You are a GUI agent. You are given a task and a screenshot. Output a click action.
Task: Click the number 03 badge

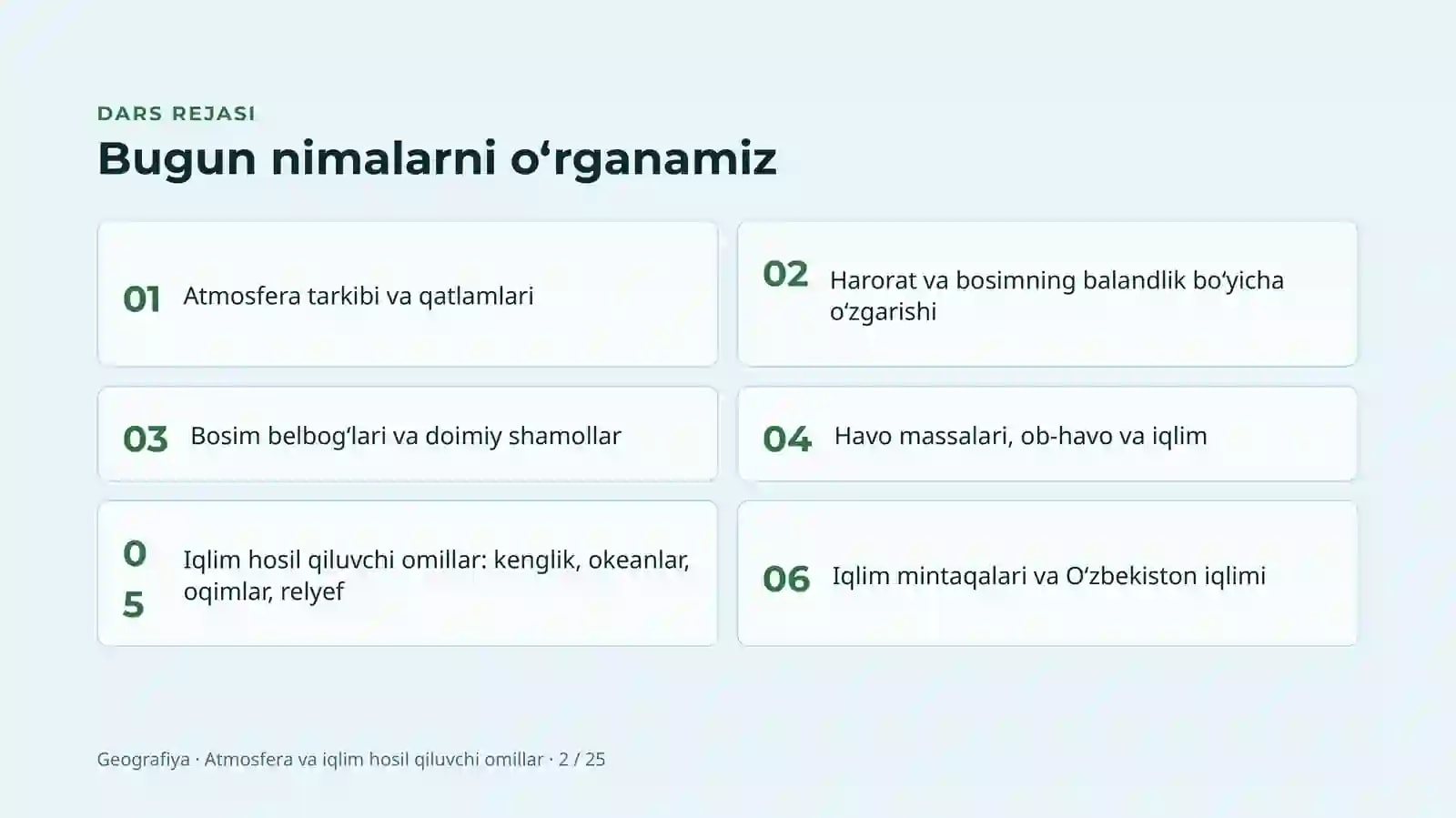[146, 439]
